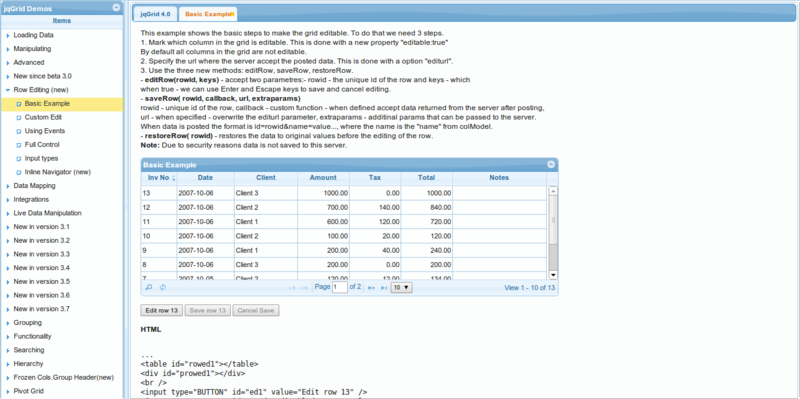Expand the Loading Data tree node
The image size is (800, 399).
(x=8, y=36)
